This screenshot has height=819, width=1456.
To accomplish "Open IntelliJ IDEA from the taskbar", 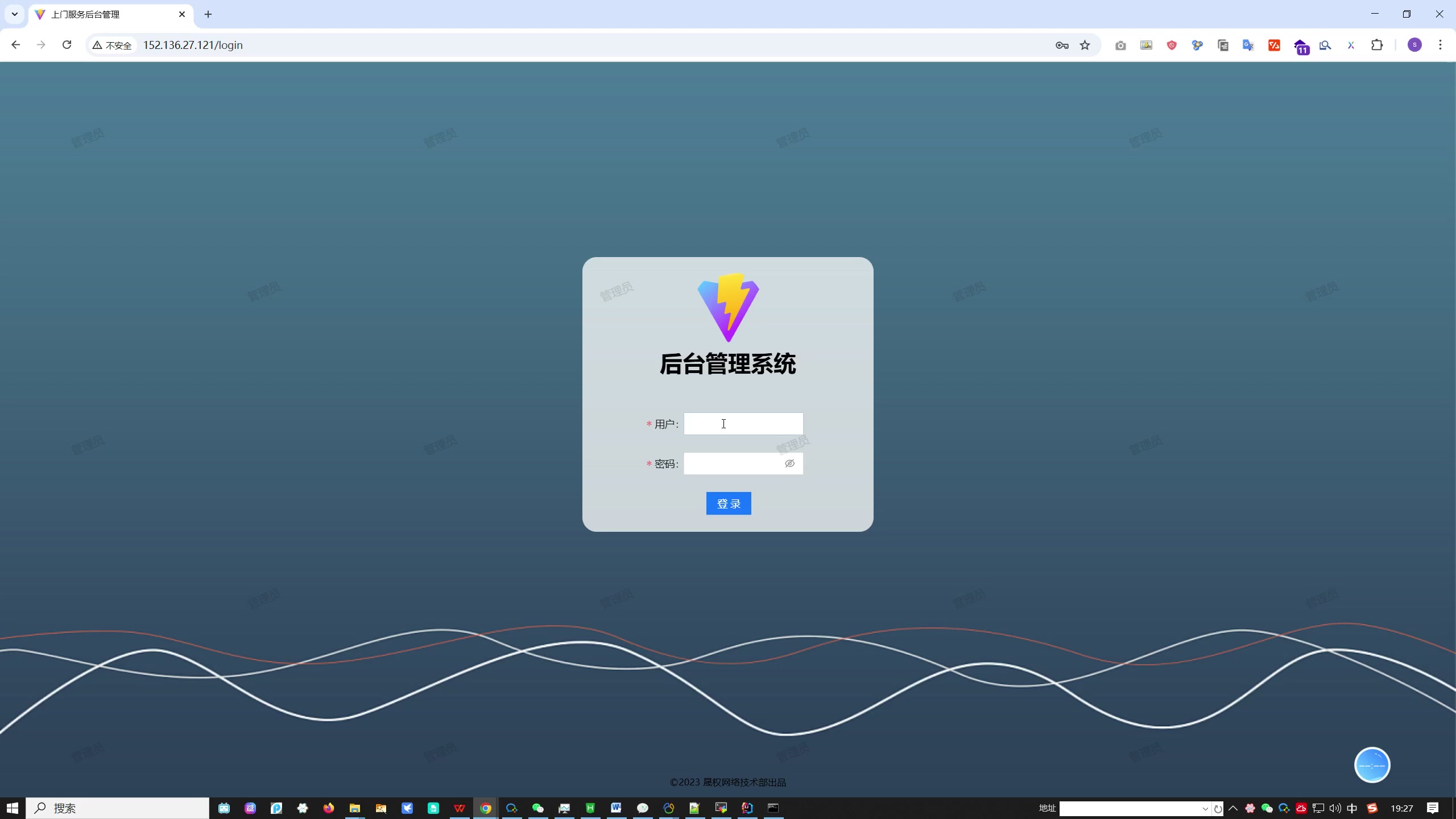I will (x=747, y=808).
